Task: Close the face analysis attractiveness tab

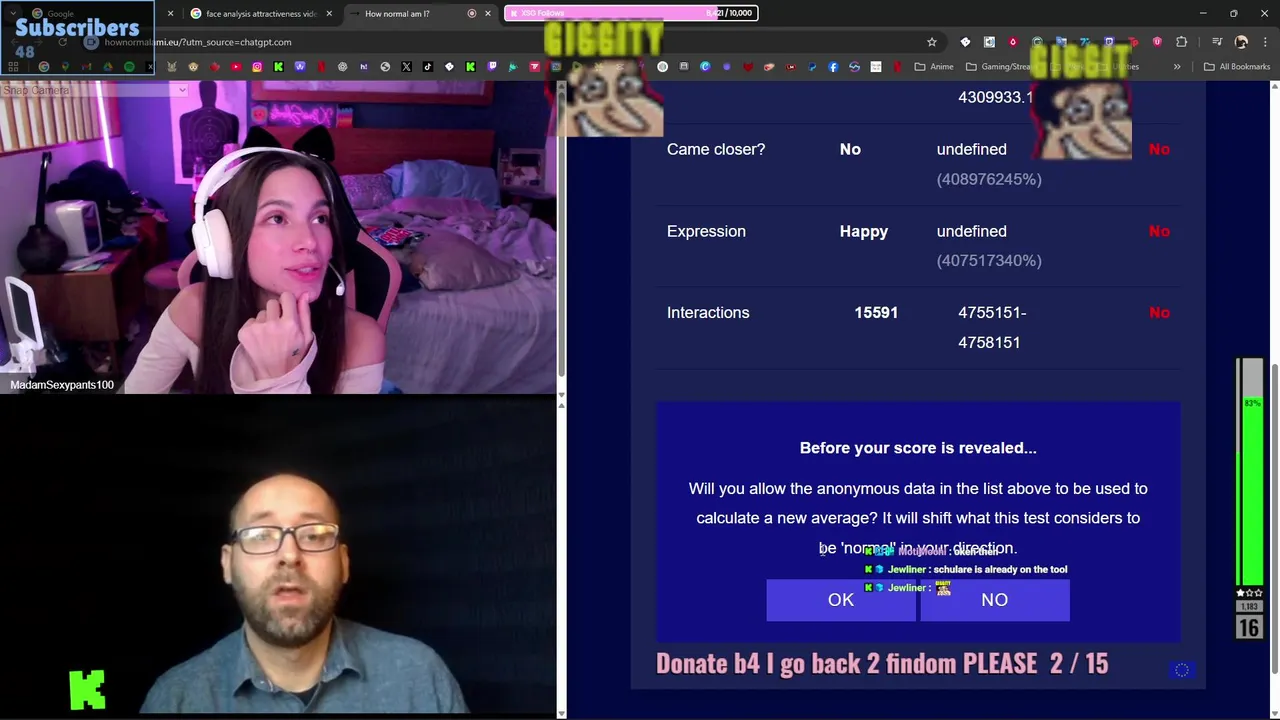Action: (x=329, y=13)
